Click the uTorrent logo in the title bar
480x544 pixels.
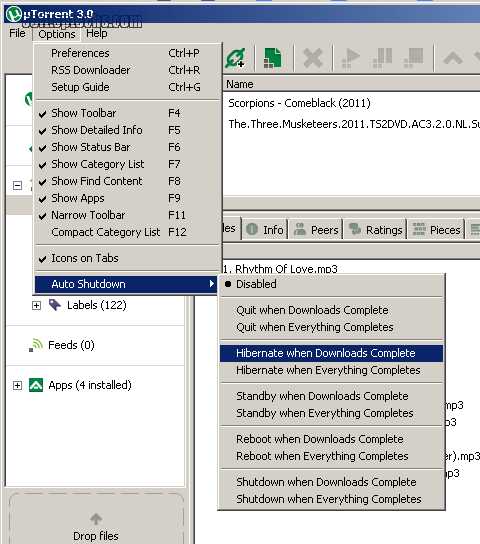point(14,14)
